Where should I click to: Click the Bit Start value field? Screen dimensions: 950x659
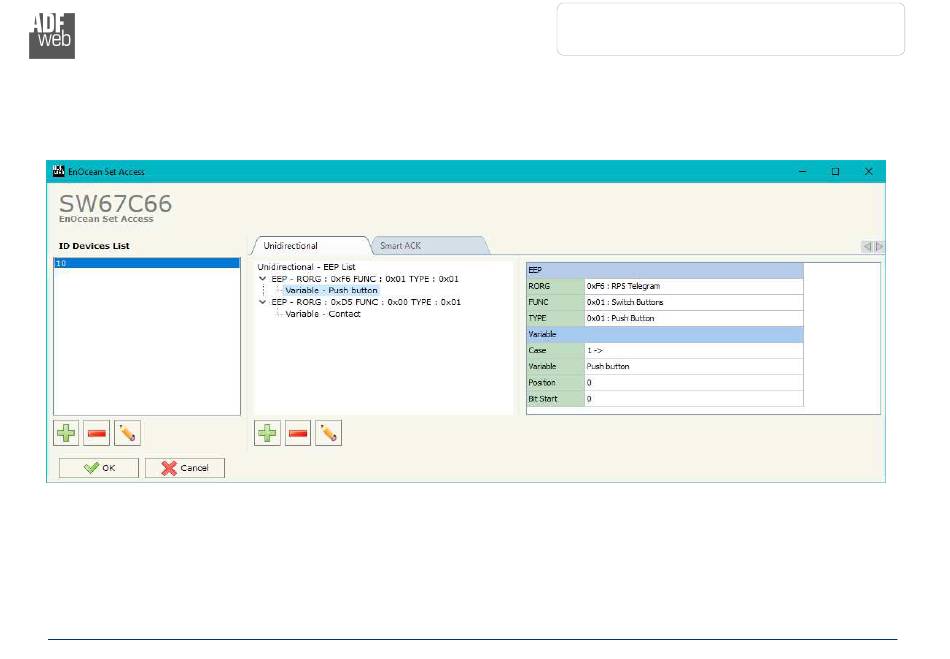tap(693, 399)
